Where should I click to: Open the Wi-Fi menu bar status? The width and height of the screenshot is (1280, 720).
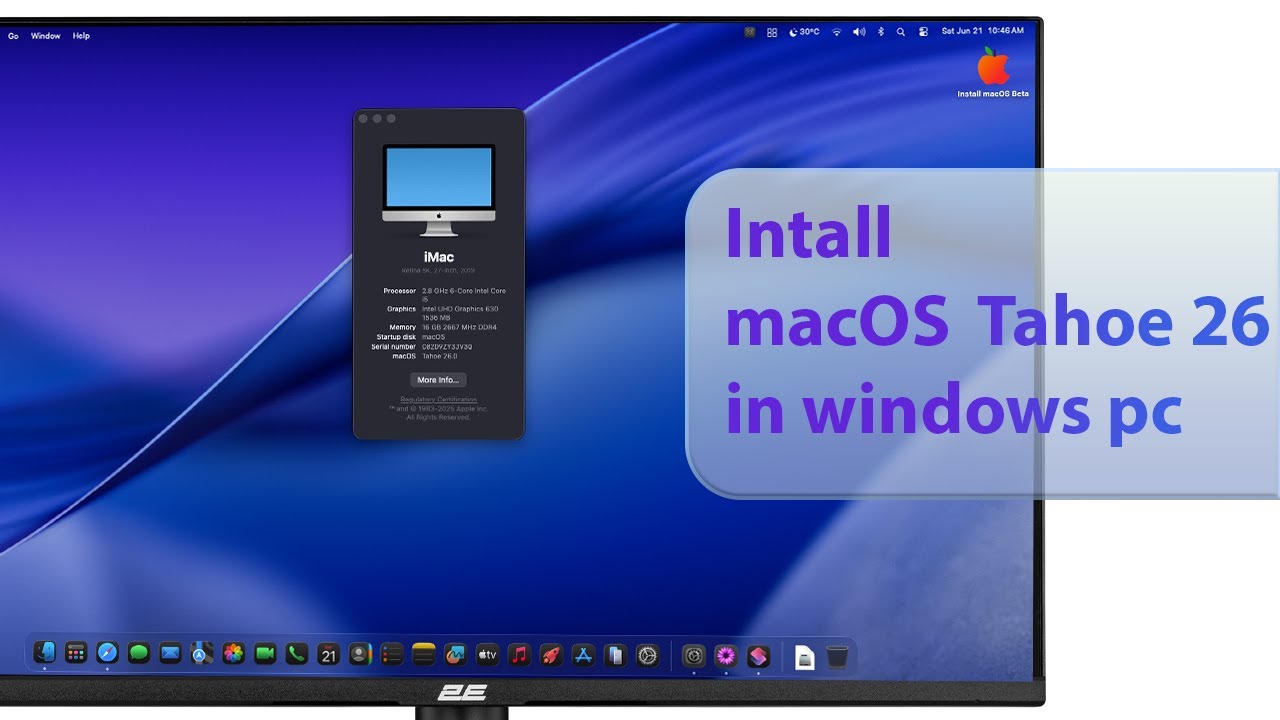(837, 32)
